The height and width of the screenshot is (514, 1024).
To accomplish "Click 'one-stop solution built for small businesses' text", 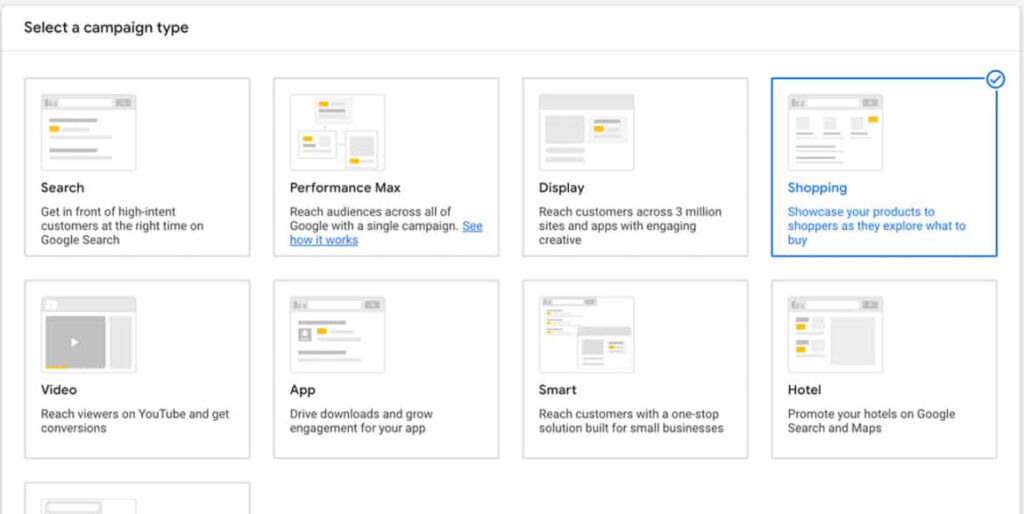I will [631, 421].
